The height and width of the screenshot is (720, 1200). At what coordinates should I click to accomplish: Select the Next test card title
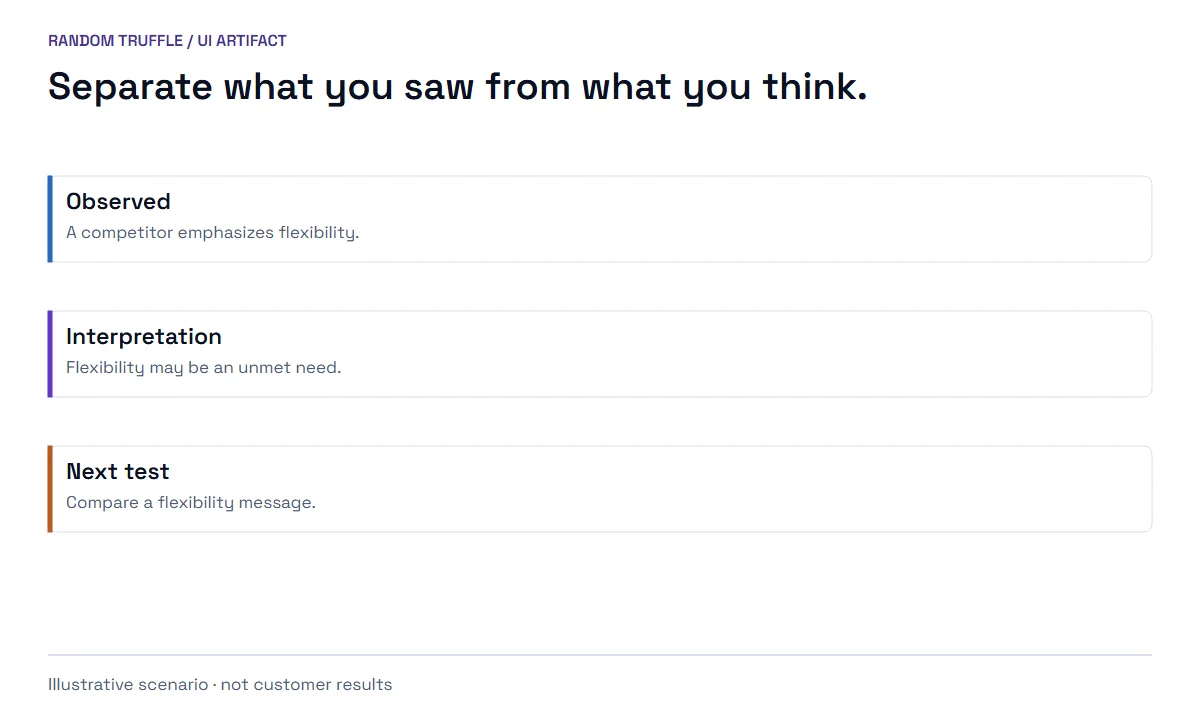point(118,471)
